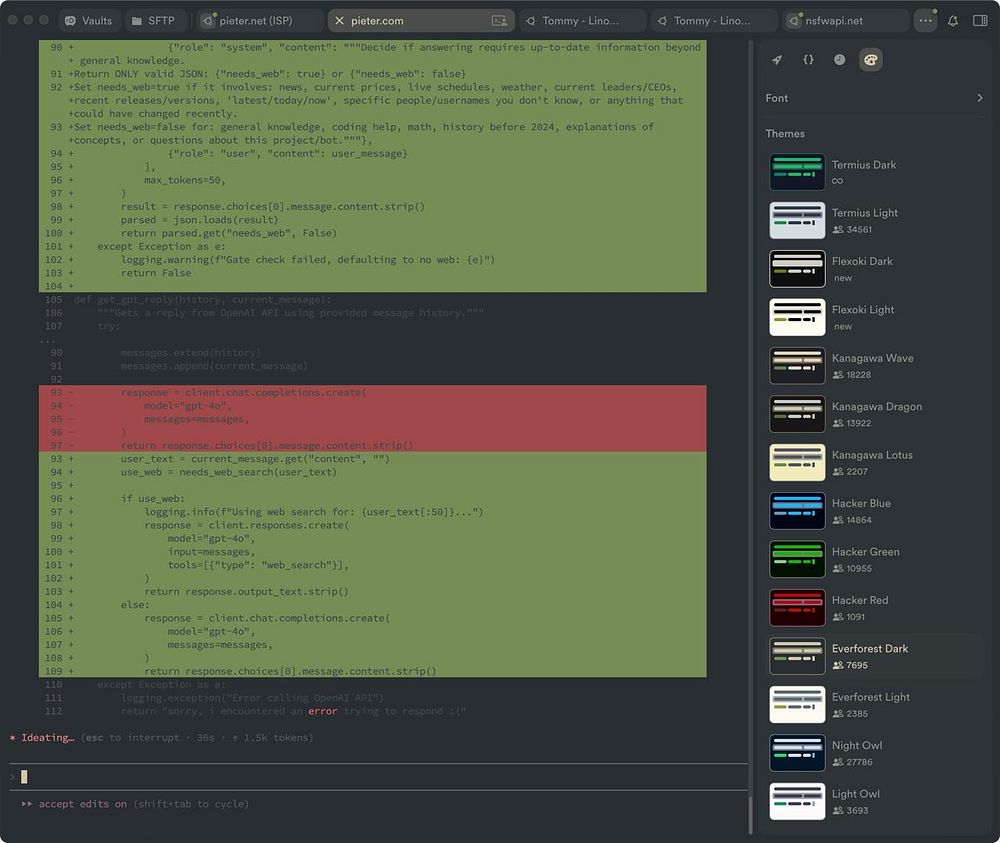This screenshot has height=843, width=1000.
Task: Apply the Light Owl theme thumbnail
Action: click(x=797, y=802)
